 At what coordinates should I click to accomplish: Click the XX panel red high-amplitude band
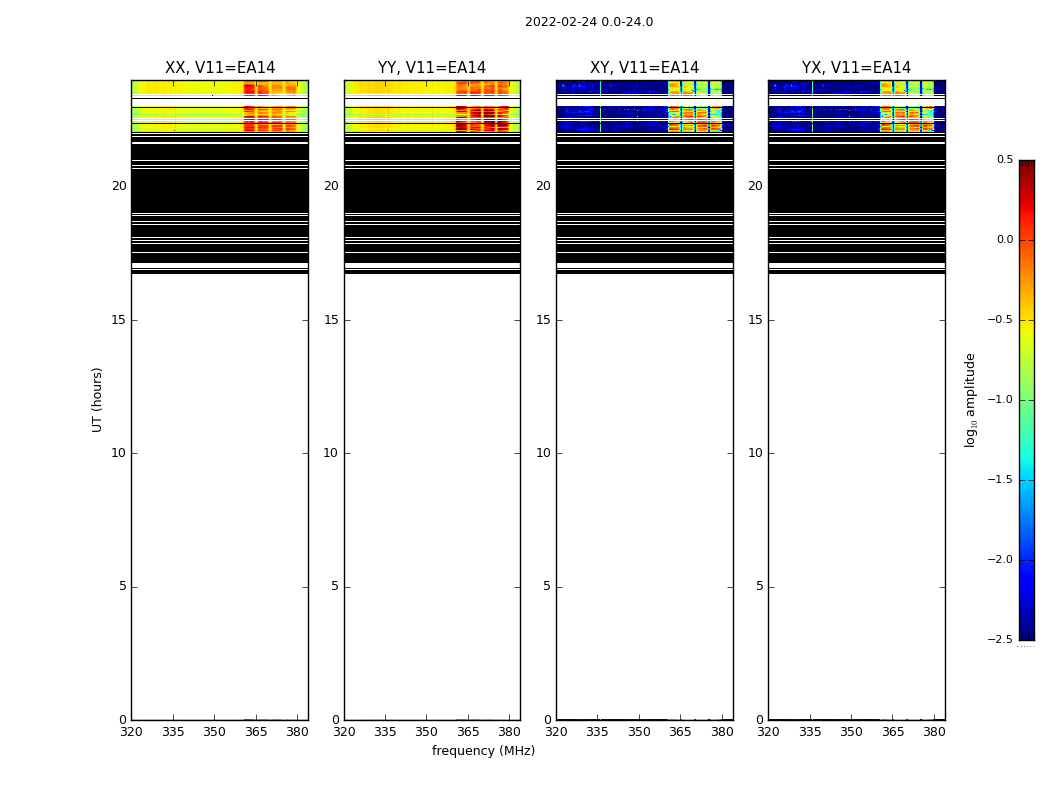click(270, 118)
